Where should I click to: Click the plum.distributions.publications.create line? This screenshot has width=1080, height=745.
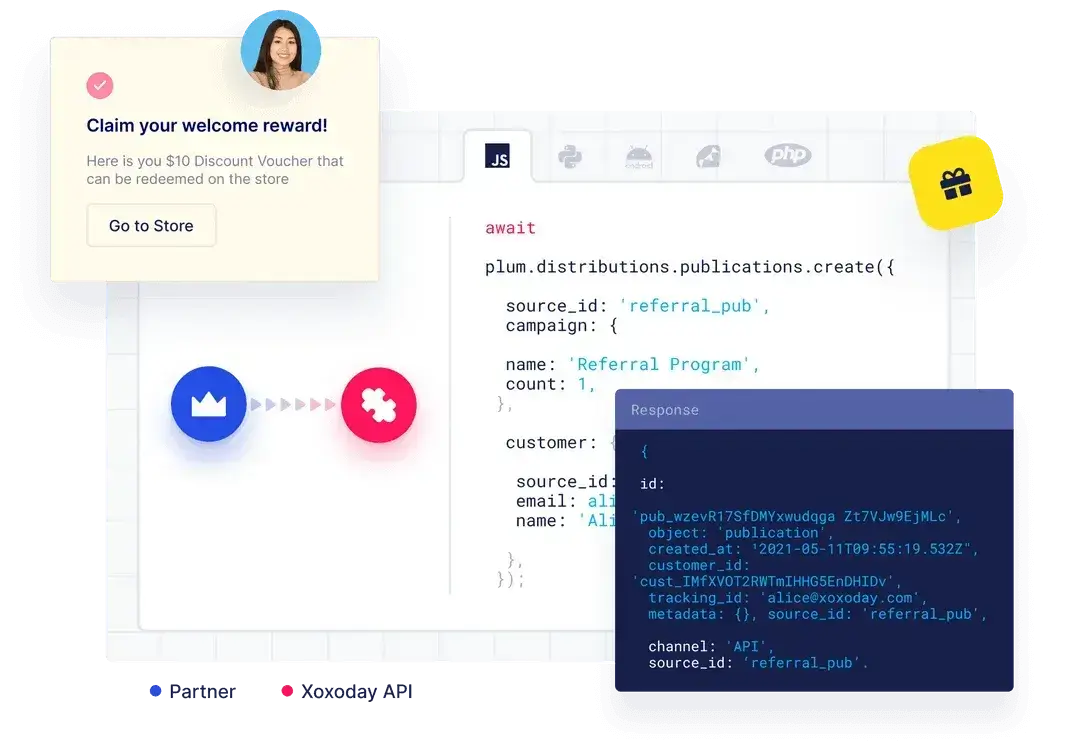pyautogui.click(x=689, y=267)
